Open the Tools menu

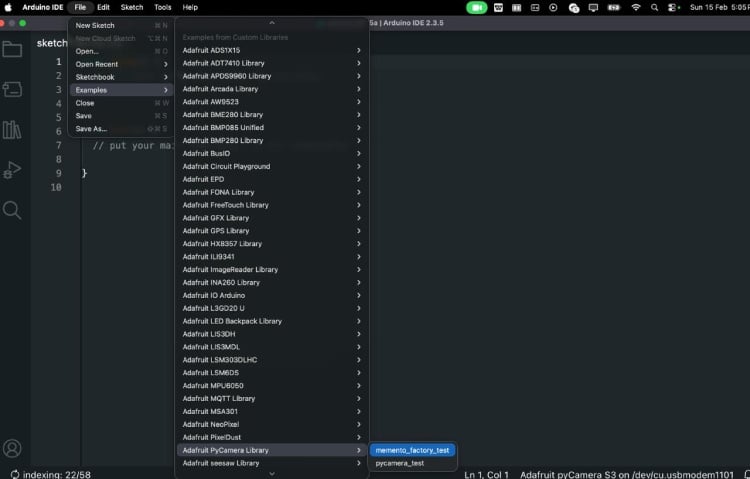(x=163, y=7)
